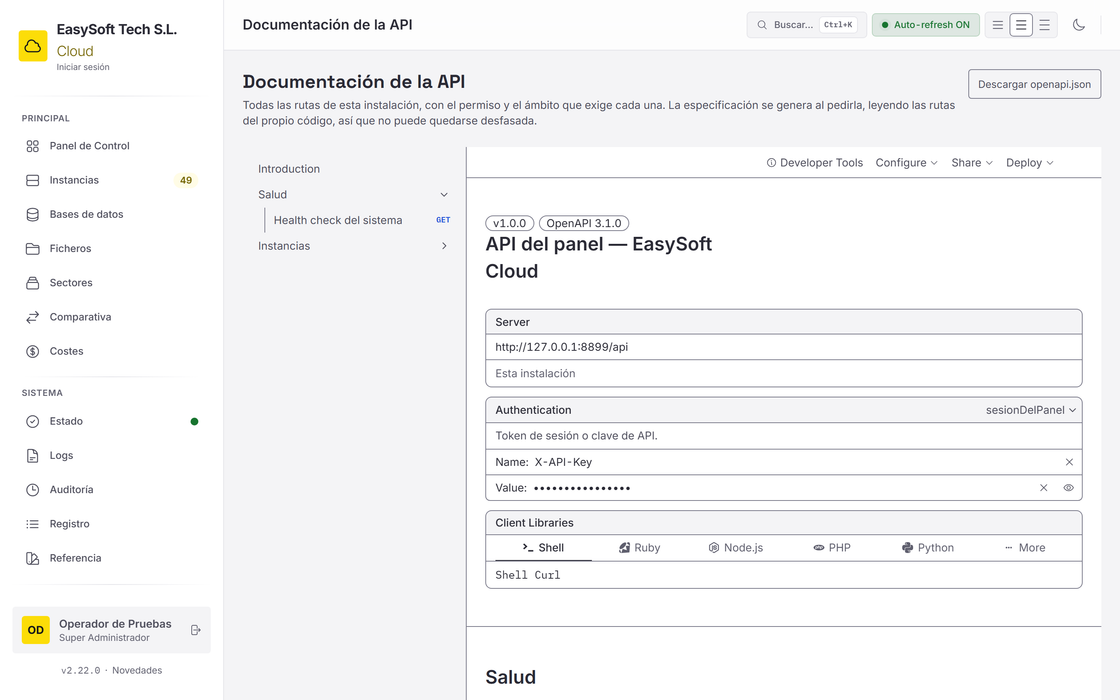Click Iniciar sesión under the logo
The height and width of the screenshot is (700, 1120).
click(83, 67)
